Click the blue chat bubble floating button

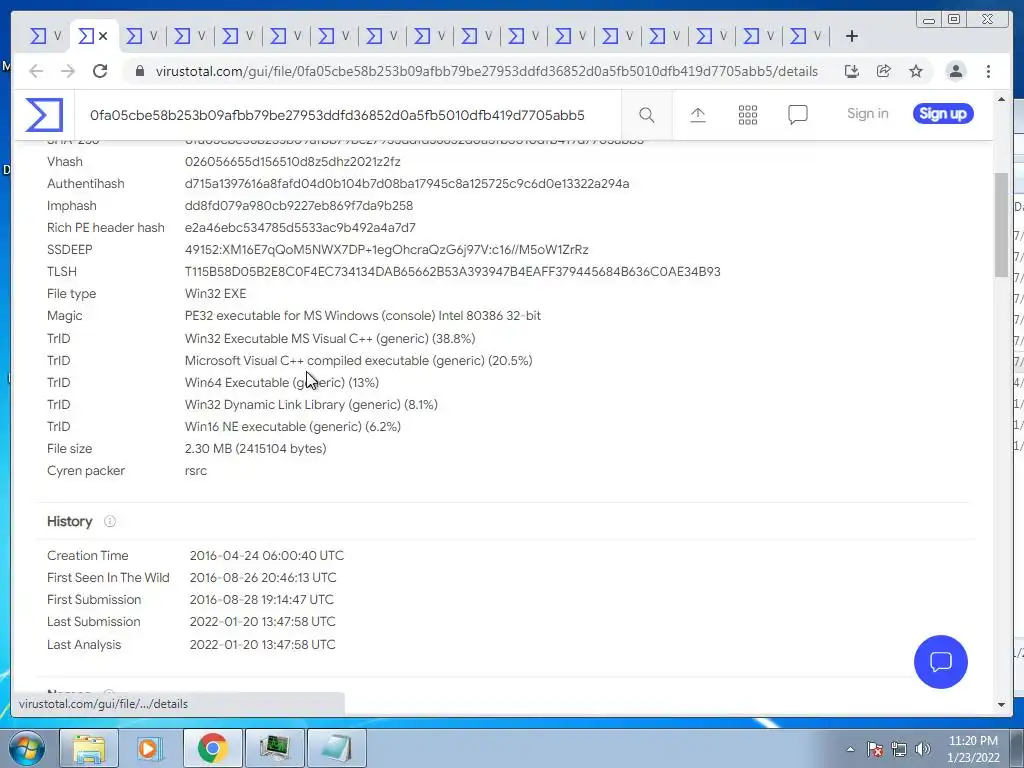[x=940, y=662]
